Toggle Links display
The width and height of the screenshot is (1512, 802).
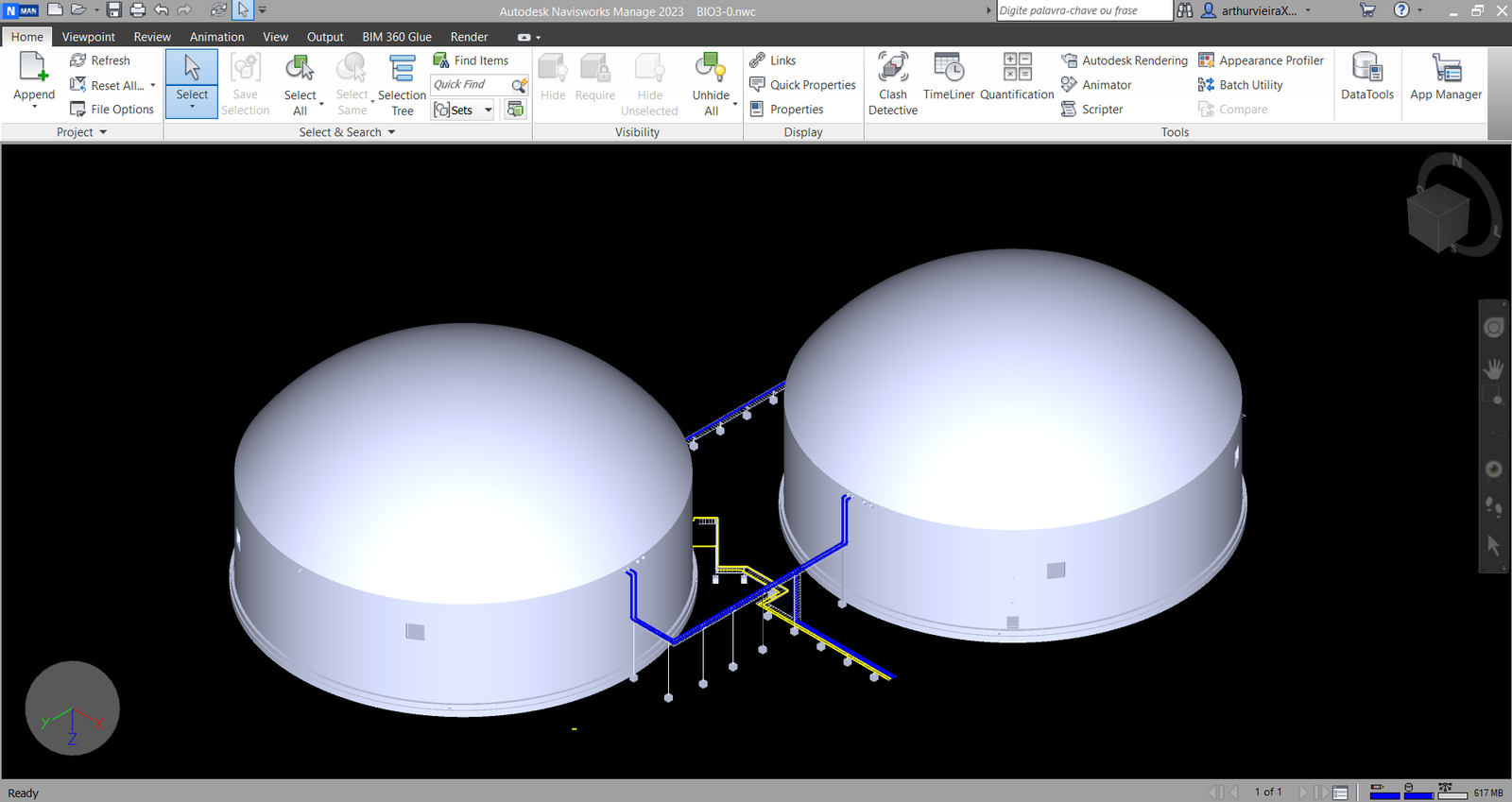pos(773,60)
